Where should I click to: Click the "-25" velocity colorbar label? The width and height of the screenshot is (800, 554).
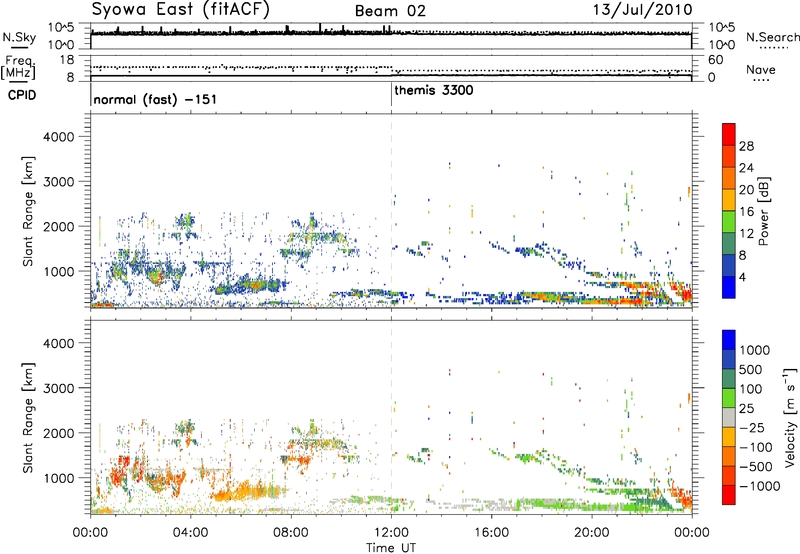(752, 427)
